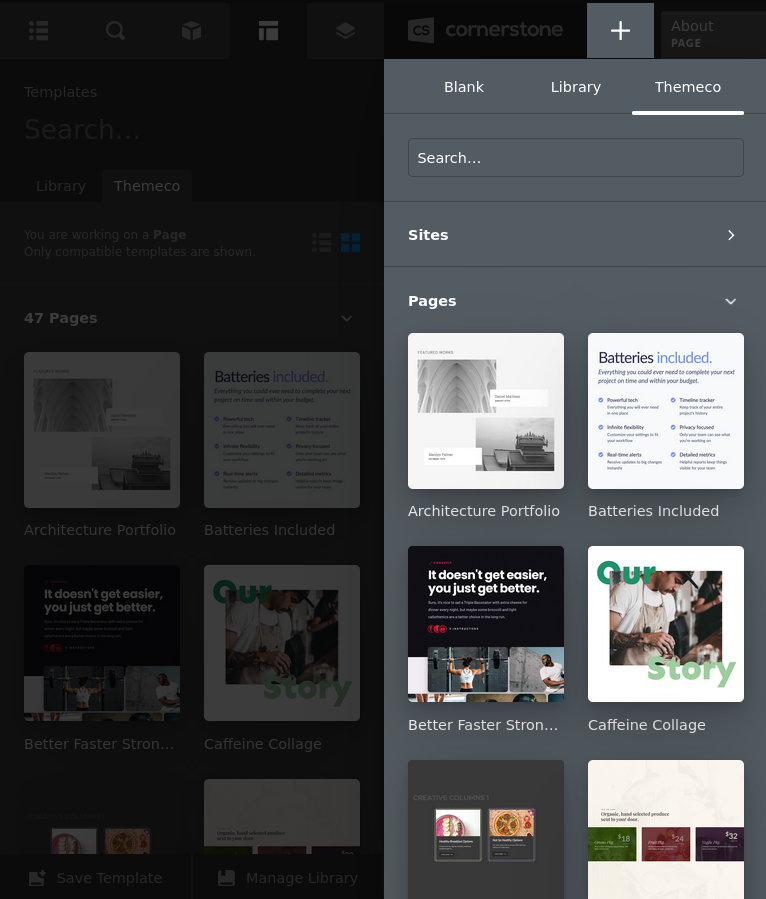Select Better Faster Stronger thumbnail in the right panel
Viewport: 766px width, 899px height.
pyautogui.click(x=486, y=624)
